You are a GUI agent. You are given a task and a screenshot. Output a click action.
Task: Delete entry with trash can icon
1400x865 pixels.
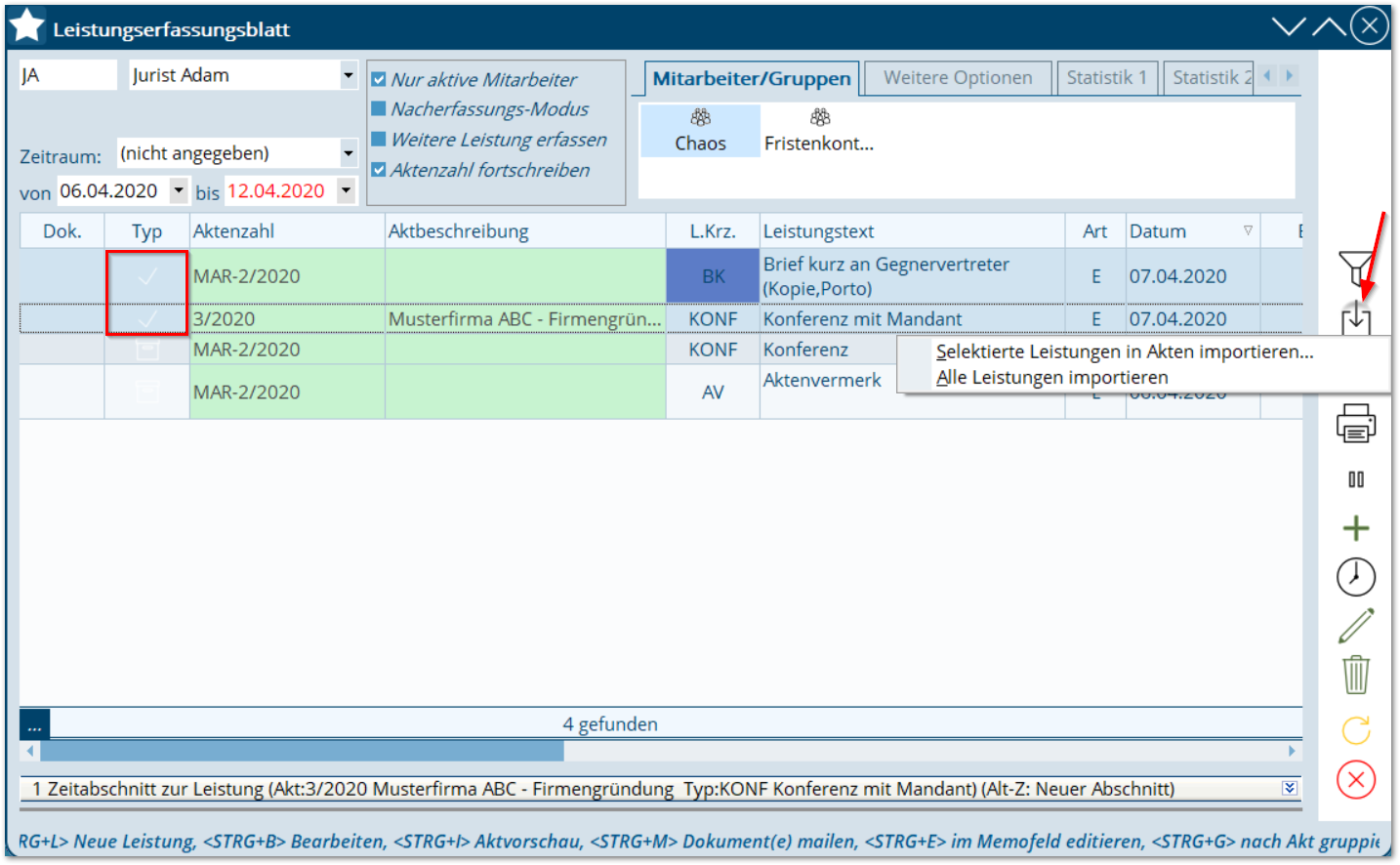point(1355,674)
